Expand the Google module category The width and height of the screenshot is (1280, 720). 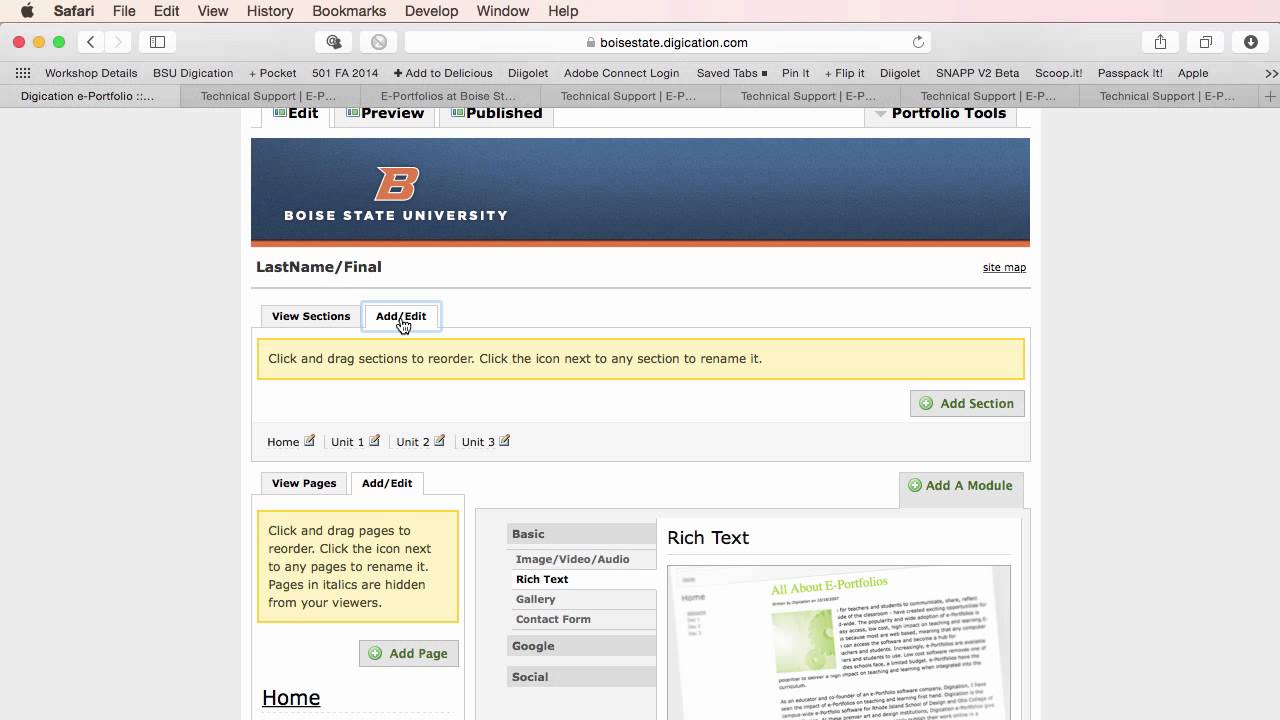click(x=581, y=646)
